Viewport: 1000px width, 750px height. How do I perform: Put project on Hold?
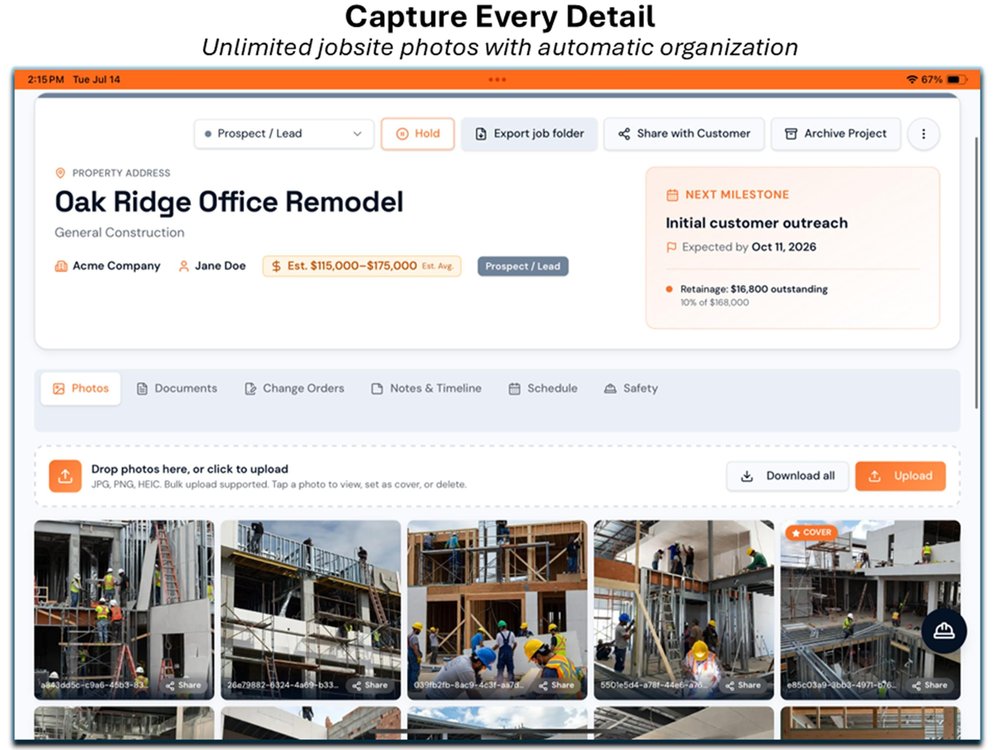click(x=418, y=134)
